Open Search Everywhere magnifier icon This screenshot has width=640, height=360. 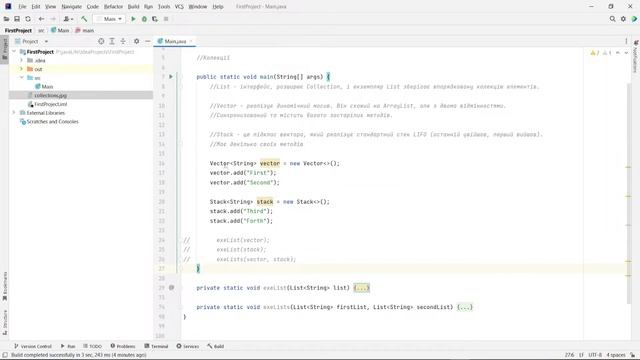(x=612, y=19)
